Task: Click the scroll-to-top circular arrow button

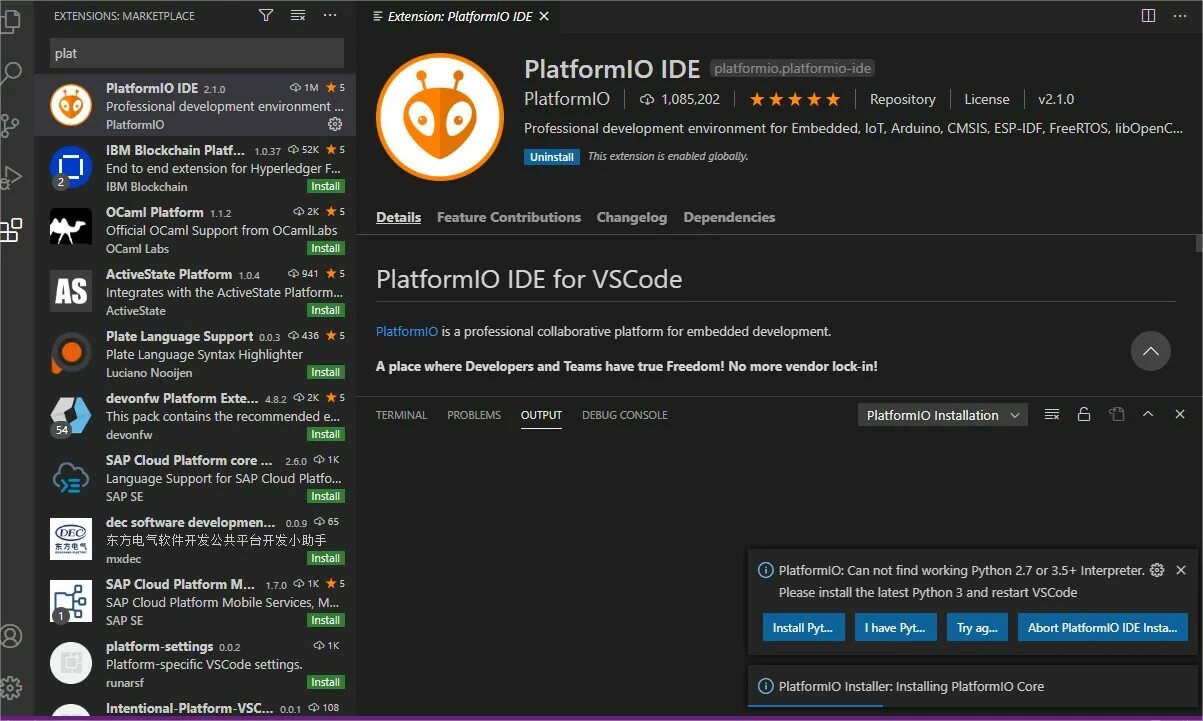Action: (x=1150, y=351)
